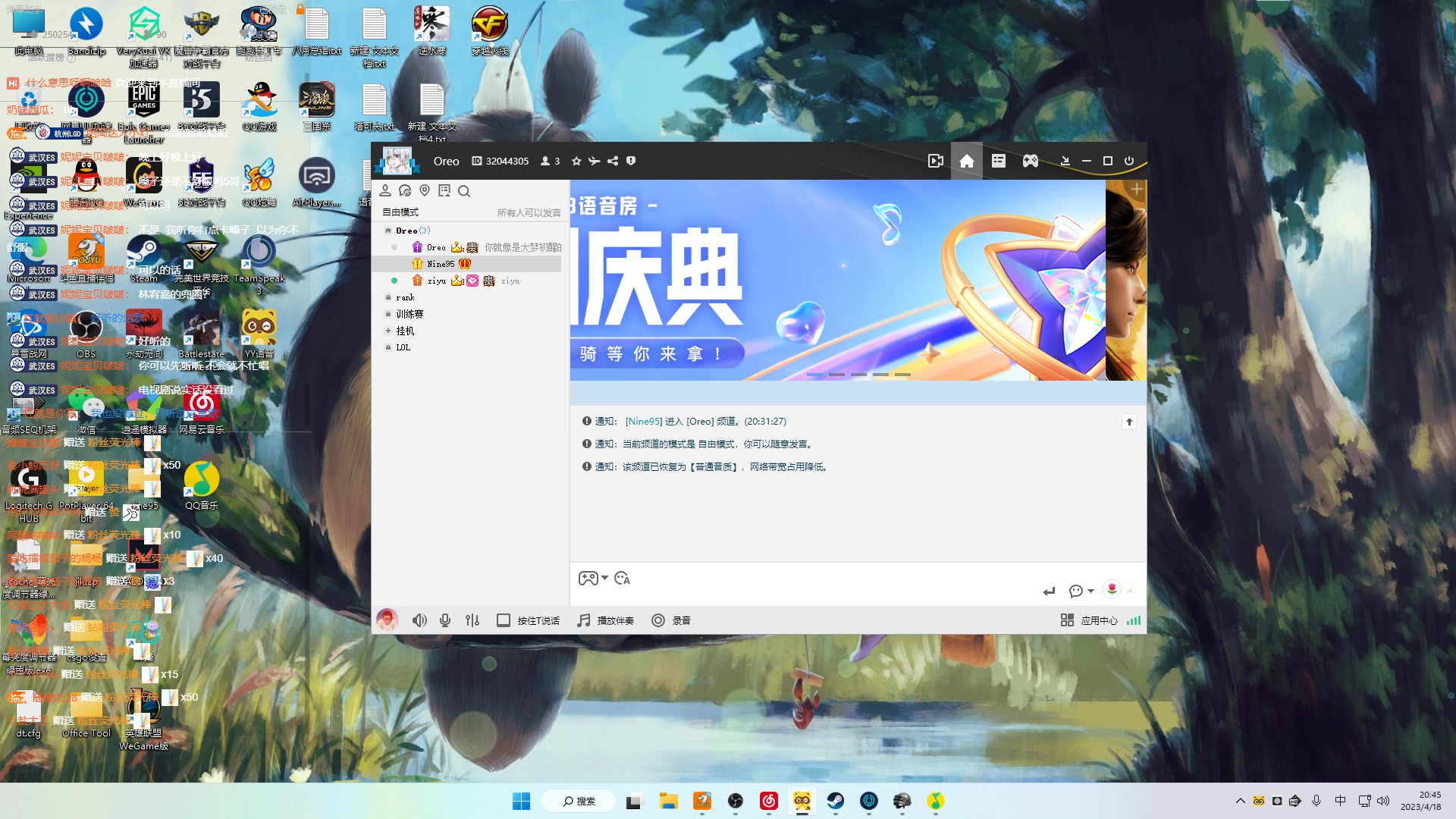Open the 自由模式 speaking mode selector
Viewport: 1456px width, 819px height.
400,212
